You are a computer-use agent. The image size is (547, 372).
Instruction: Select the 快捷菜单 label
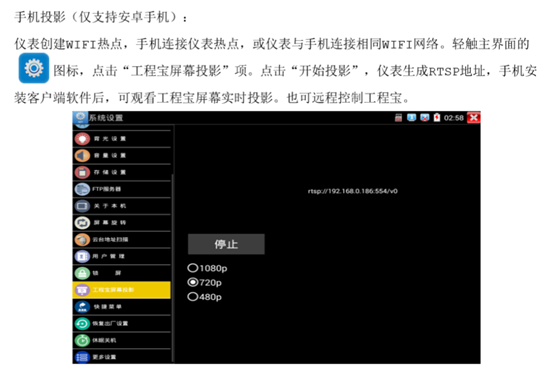coord(107,307)
